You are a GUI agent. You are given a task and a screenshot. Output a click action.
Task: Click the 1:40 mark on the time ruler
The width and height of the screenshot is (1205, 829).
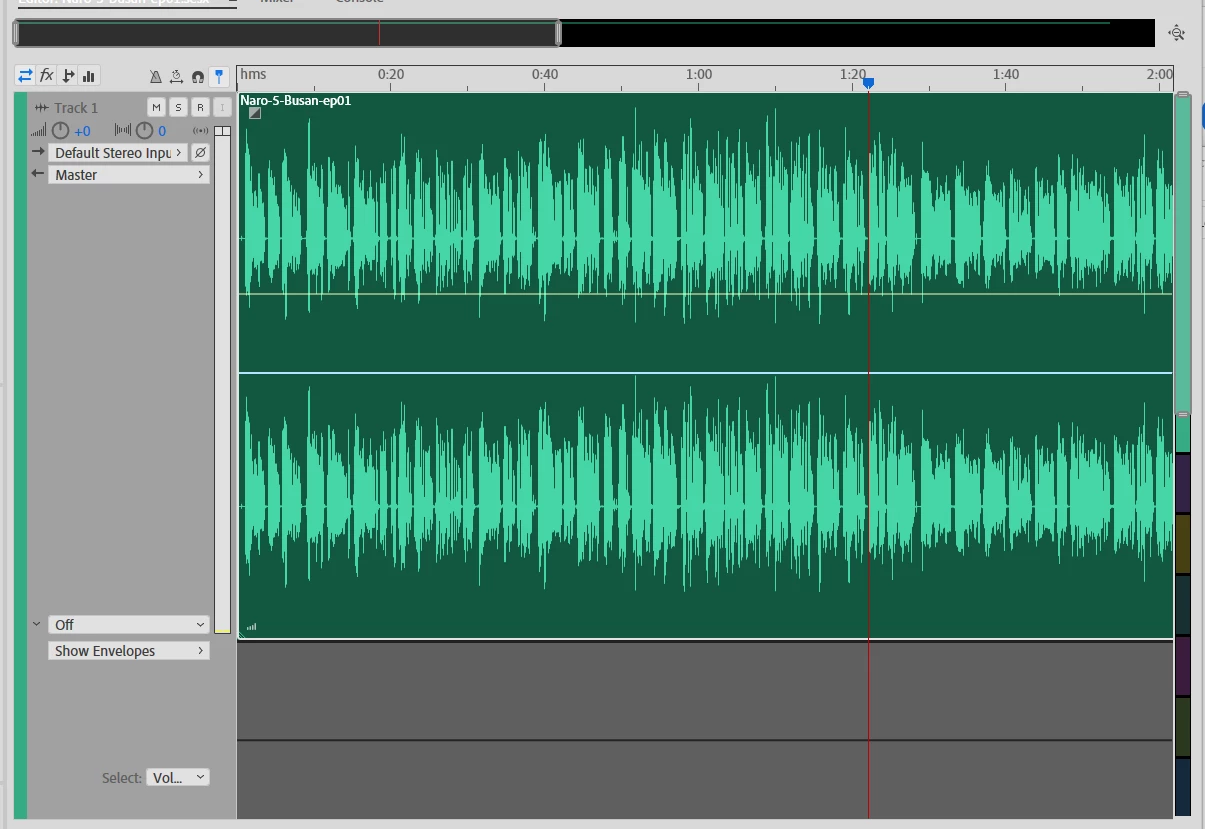(x=1006, y=74)
